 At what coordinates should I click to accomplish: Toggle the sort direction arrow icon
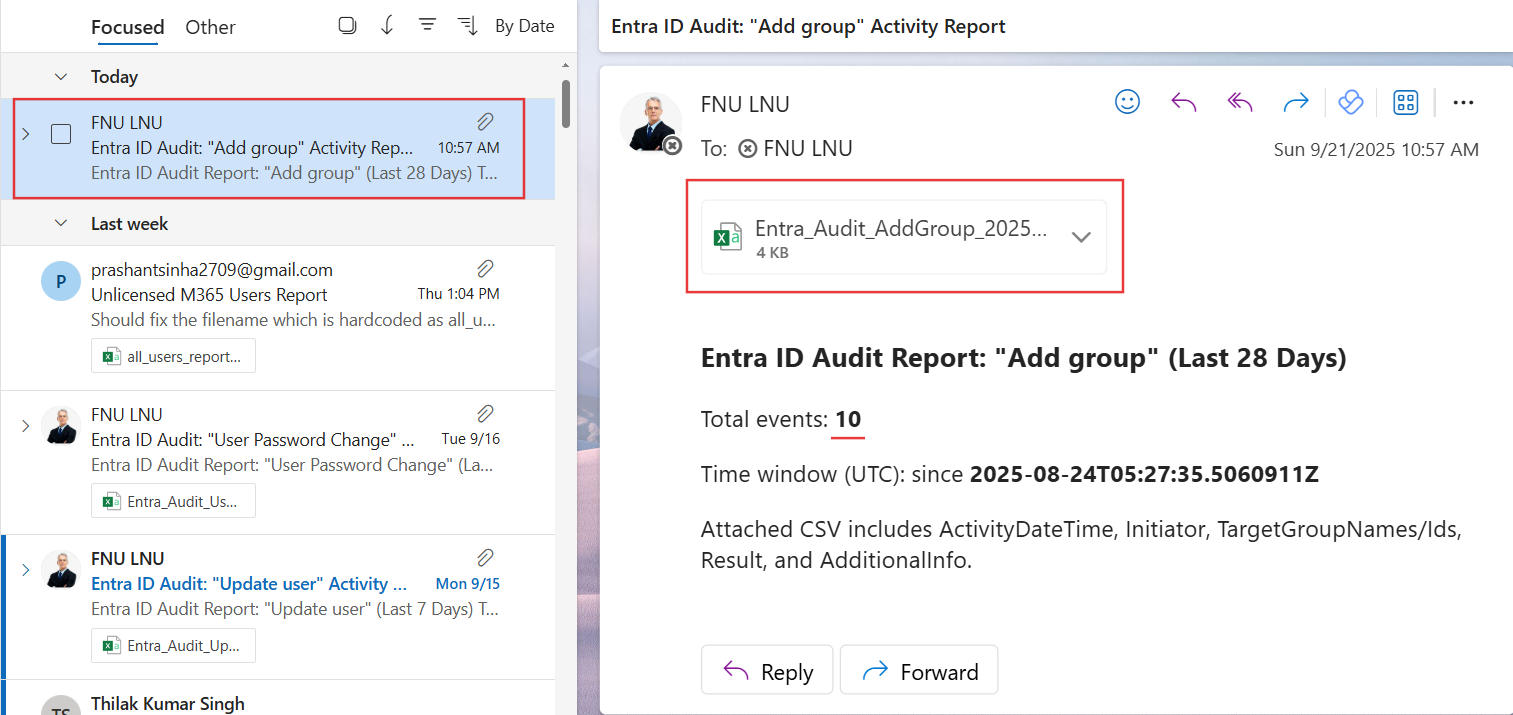(387, 26)
